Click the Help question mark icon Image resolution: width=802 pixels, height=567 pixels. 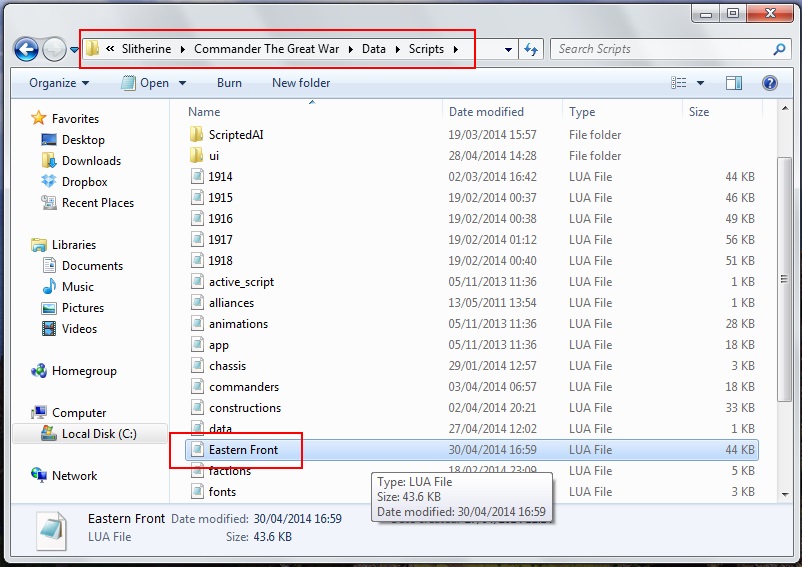770,83
